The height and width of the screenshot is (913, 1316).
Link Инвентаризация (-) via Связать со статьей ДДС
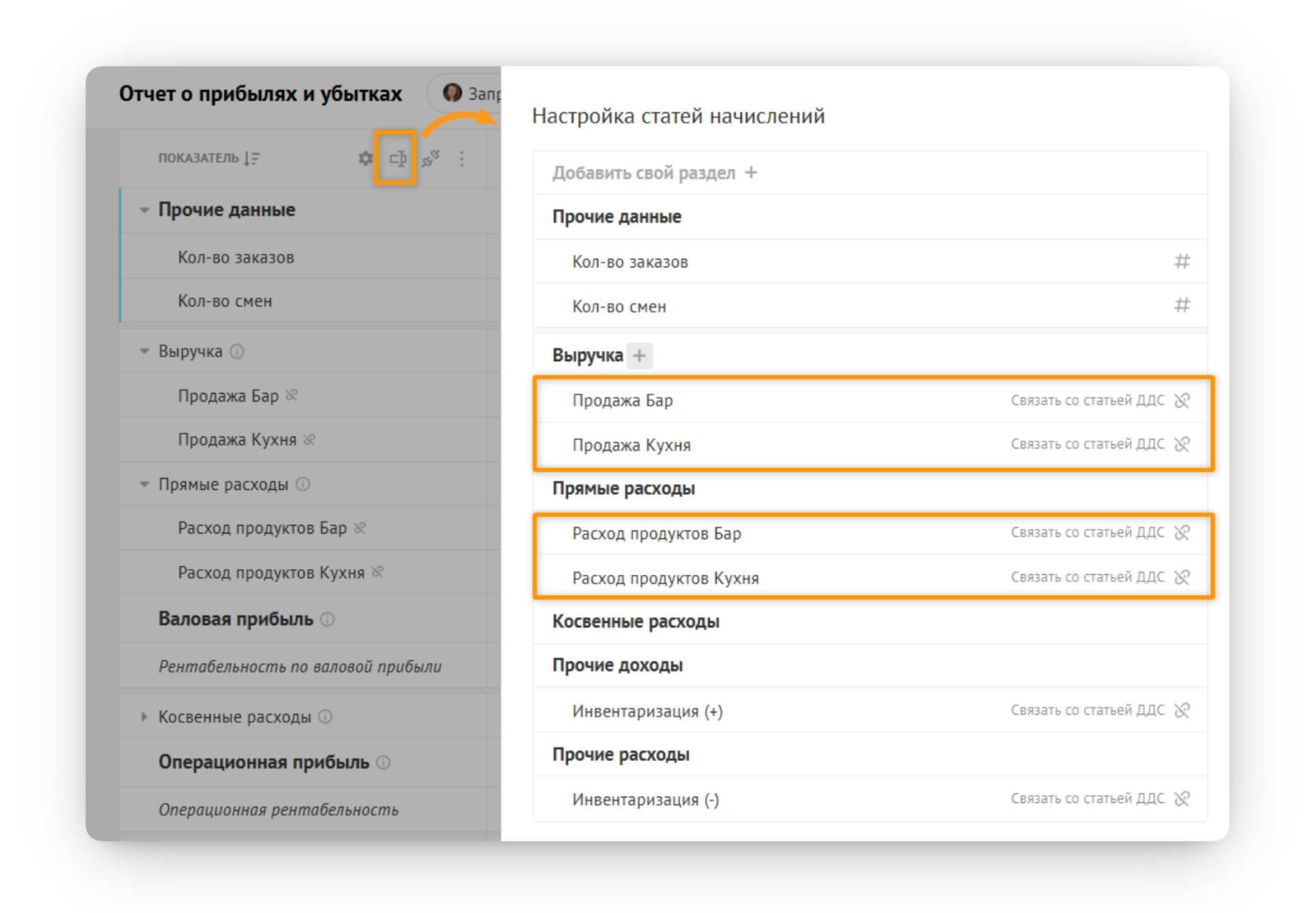click(x=1087, y=798)
